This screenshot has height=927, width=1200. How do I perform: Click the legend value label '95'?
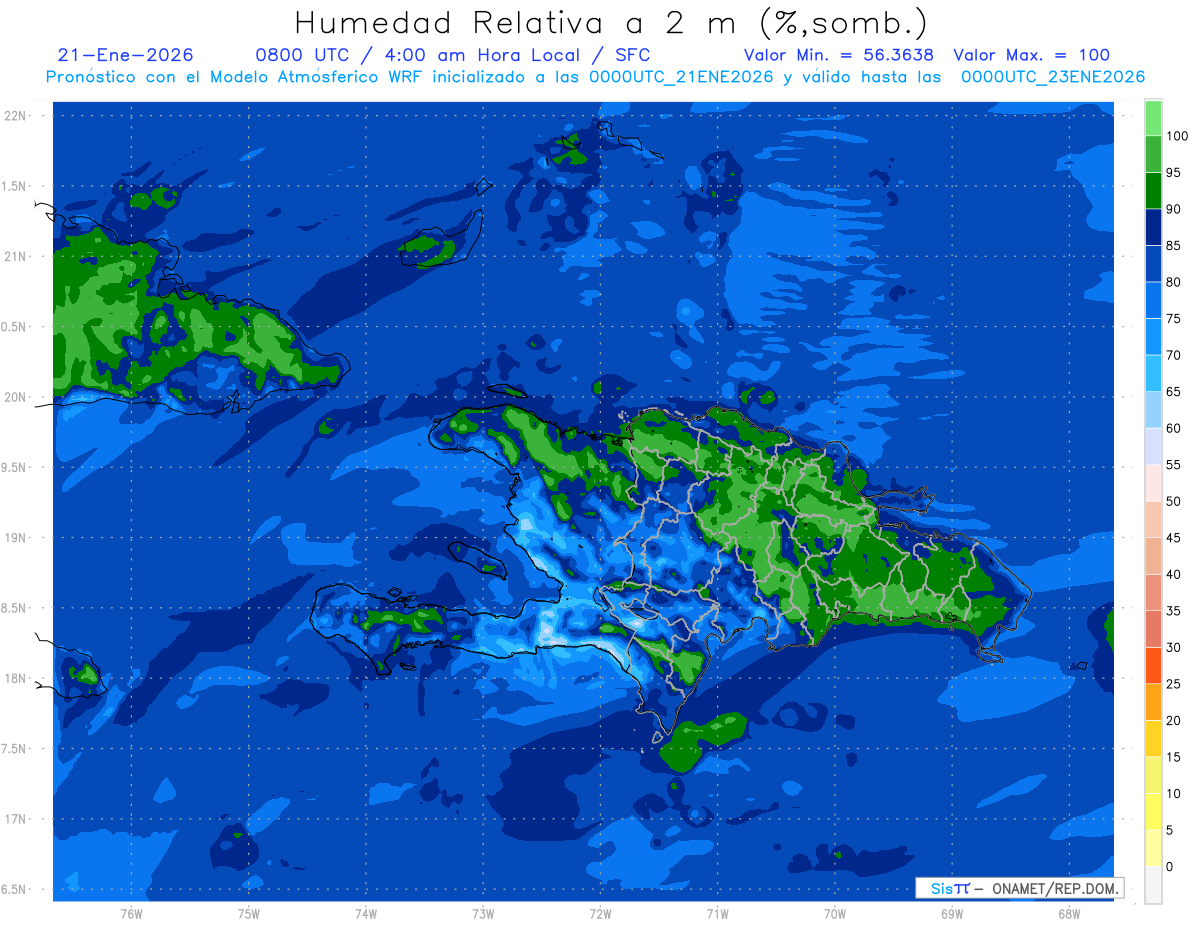point(1174,173)
